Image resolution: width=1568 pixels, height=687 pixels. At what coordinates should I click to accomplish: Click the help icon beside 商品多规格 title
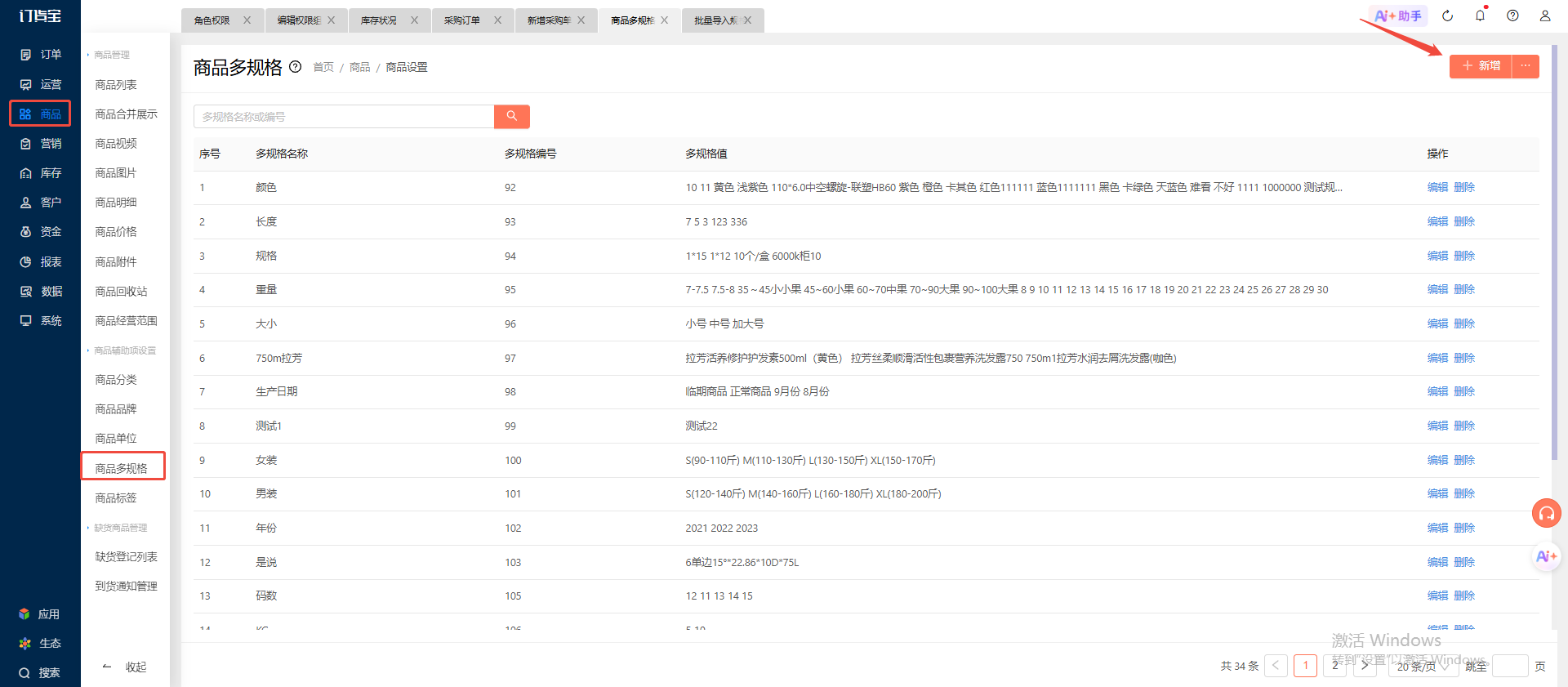pos(296,67)
